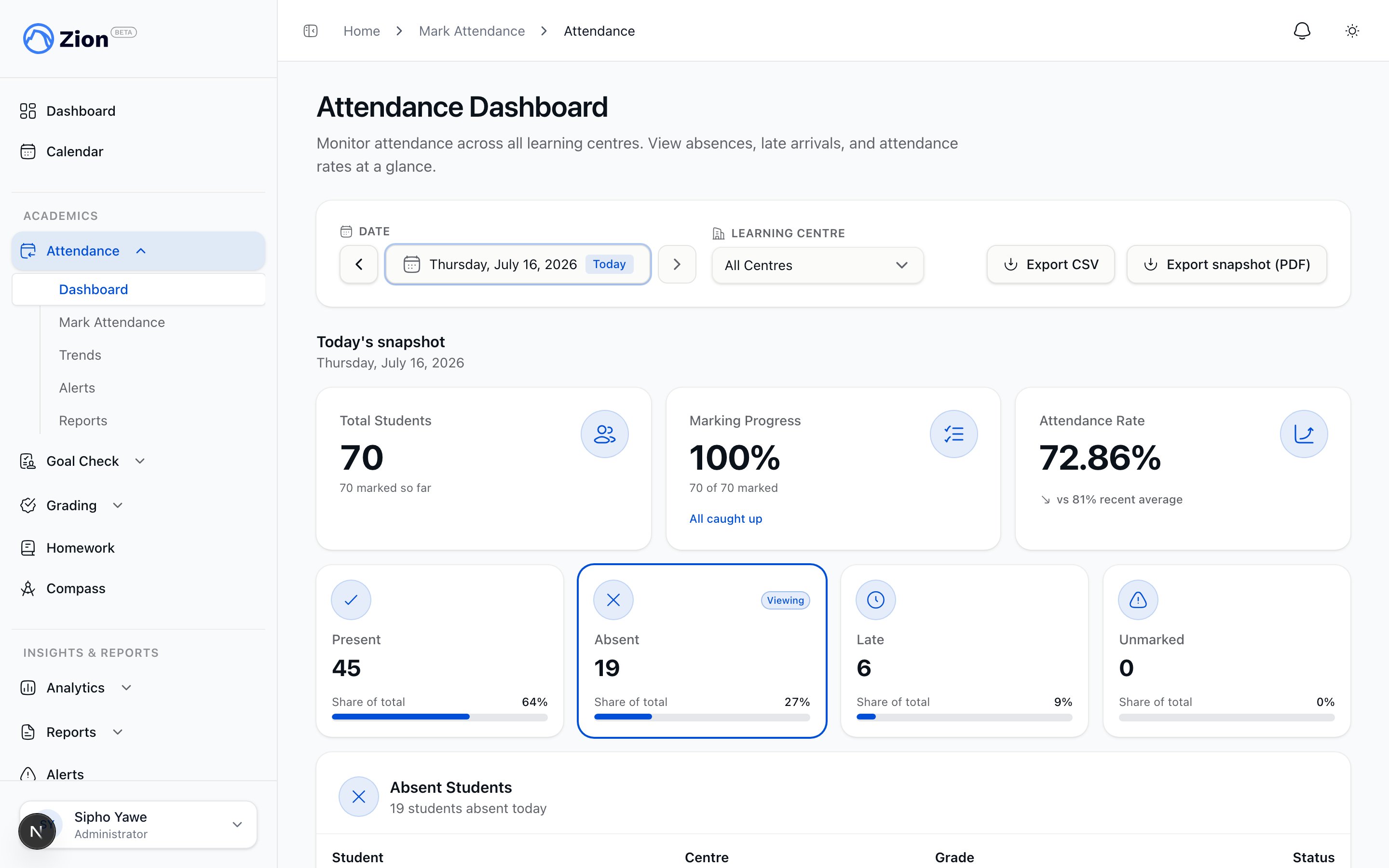The width and height of the screenshot is (1389, 868).
Task: Click the Absent share progress bar
Action: pyautogui.click(x=702, y=717)
